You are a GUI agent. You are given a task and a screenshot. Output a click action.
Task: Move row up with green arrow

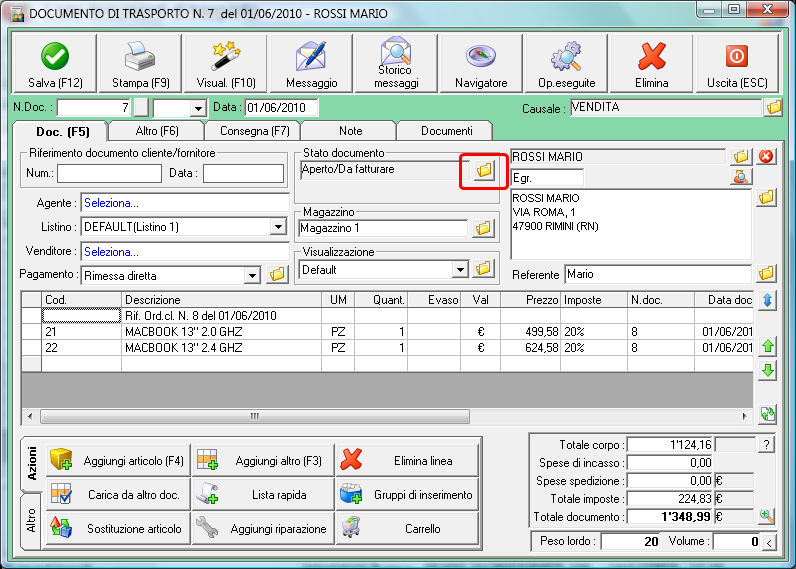tap(768, 347)
